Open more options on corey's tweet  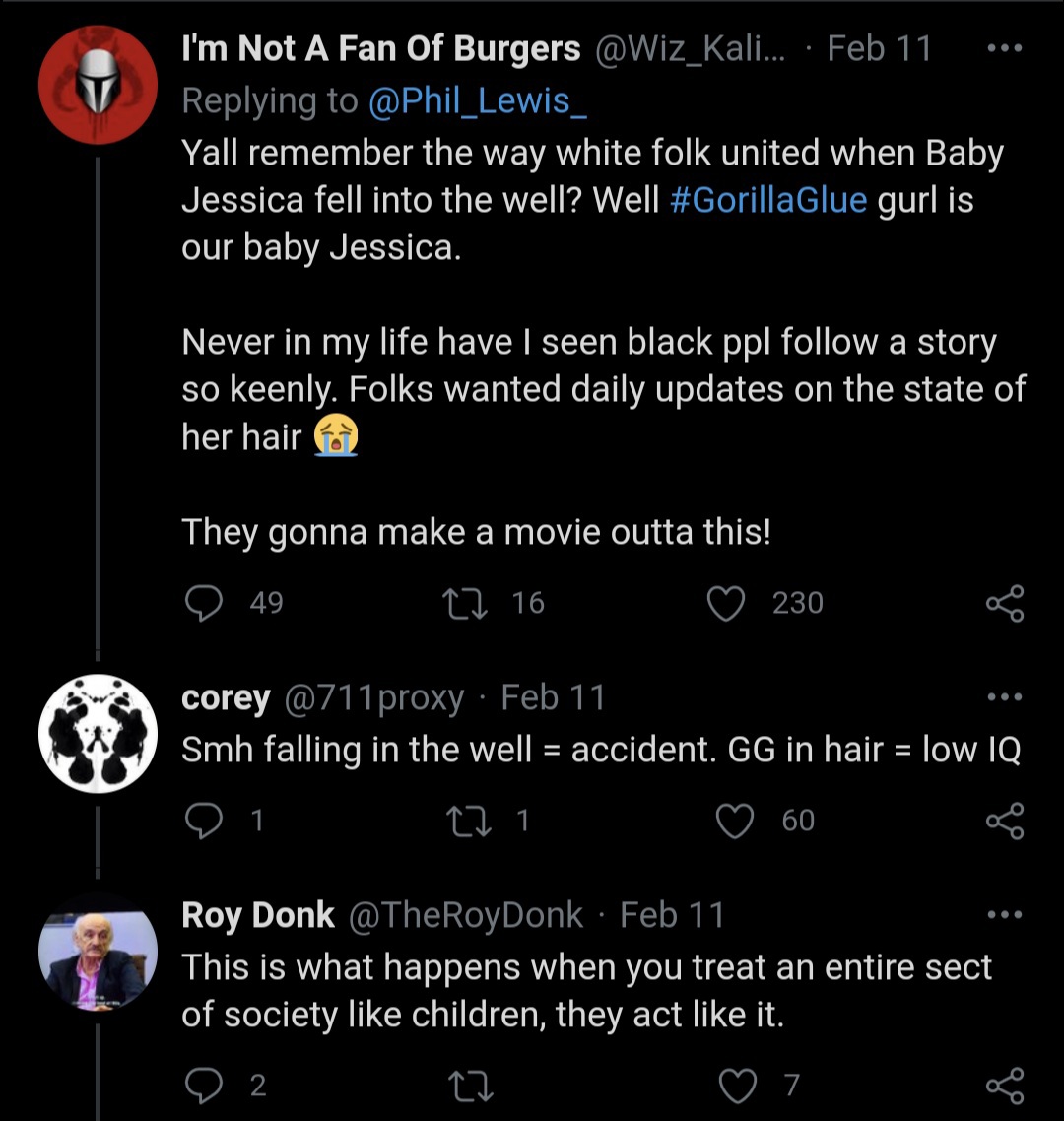[1004, 696]
